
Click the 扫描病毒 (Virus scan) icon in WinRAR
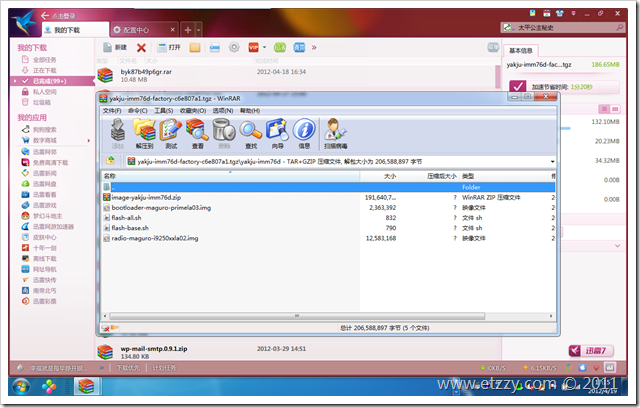coord(336,133)
